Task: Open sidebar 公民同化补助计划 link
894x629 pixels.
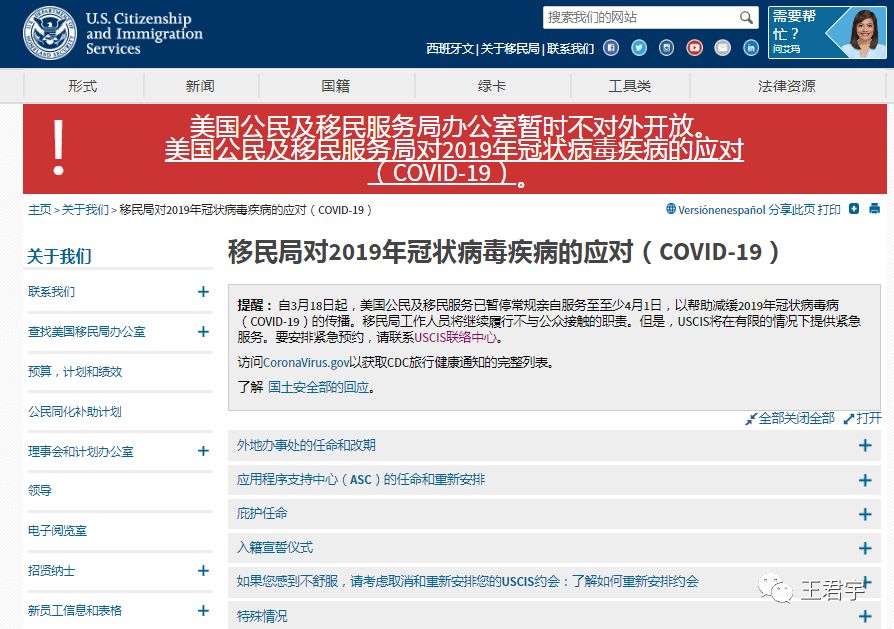Action: pyautogui.click(x=75, y=412)
